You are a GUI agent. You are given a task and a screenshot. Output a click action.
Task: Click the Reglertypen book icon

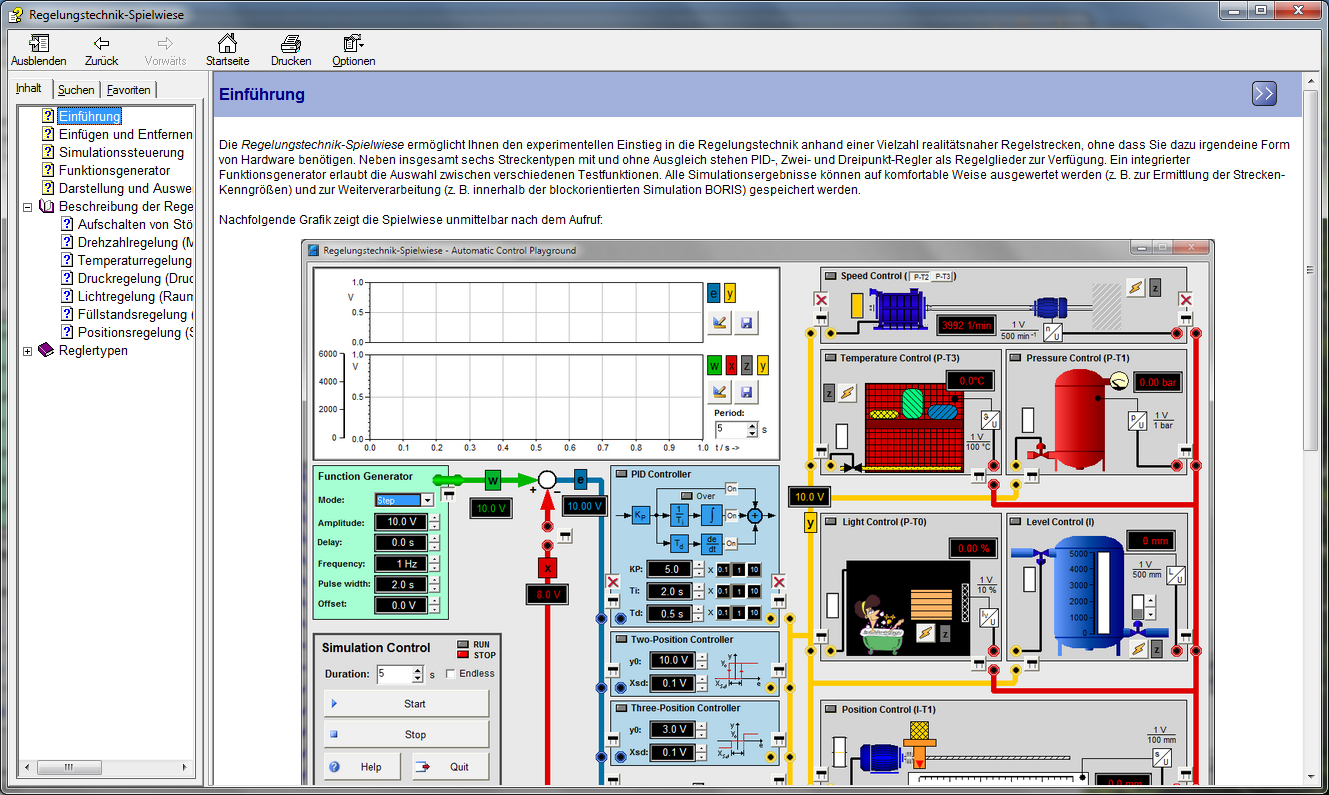tap(46, 351)
